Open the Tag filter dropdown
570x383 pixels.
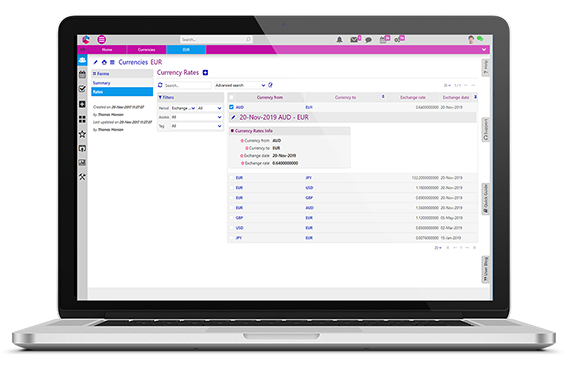(x=196, y=126)
